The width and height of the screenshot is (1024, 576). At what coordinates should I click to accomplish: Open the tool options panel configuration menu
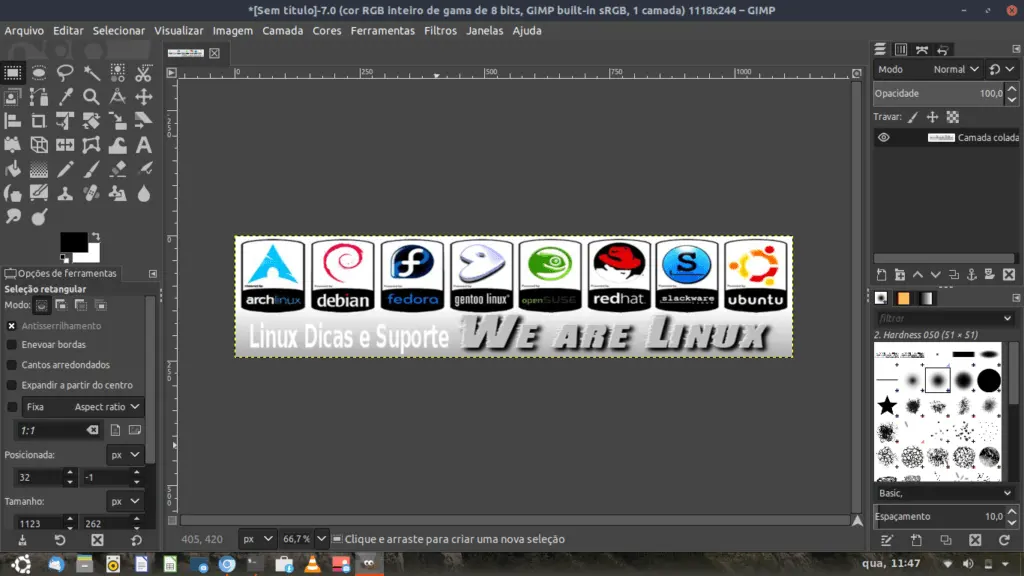(x=153, y=274)
